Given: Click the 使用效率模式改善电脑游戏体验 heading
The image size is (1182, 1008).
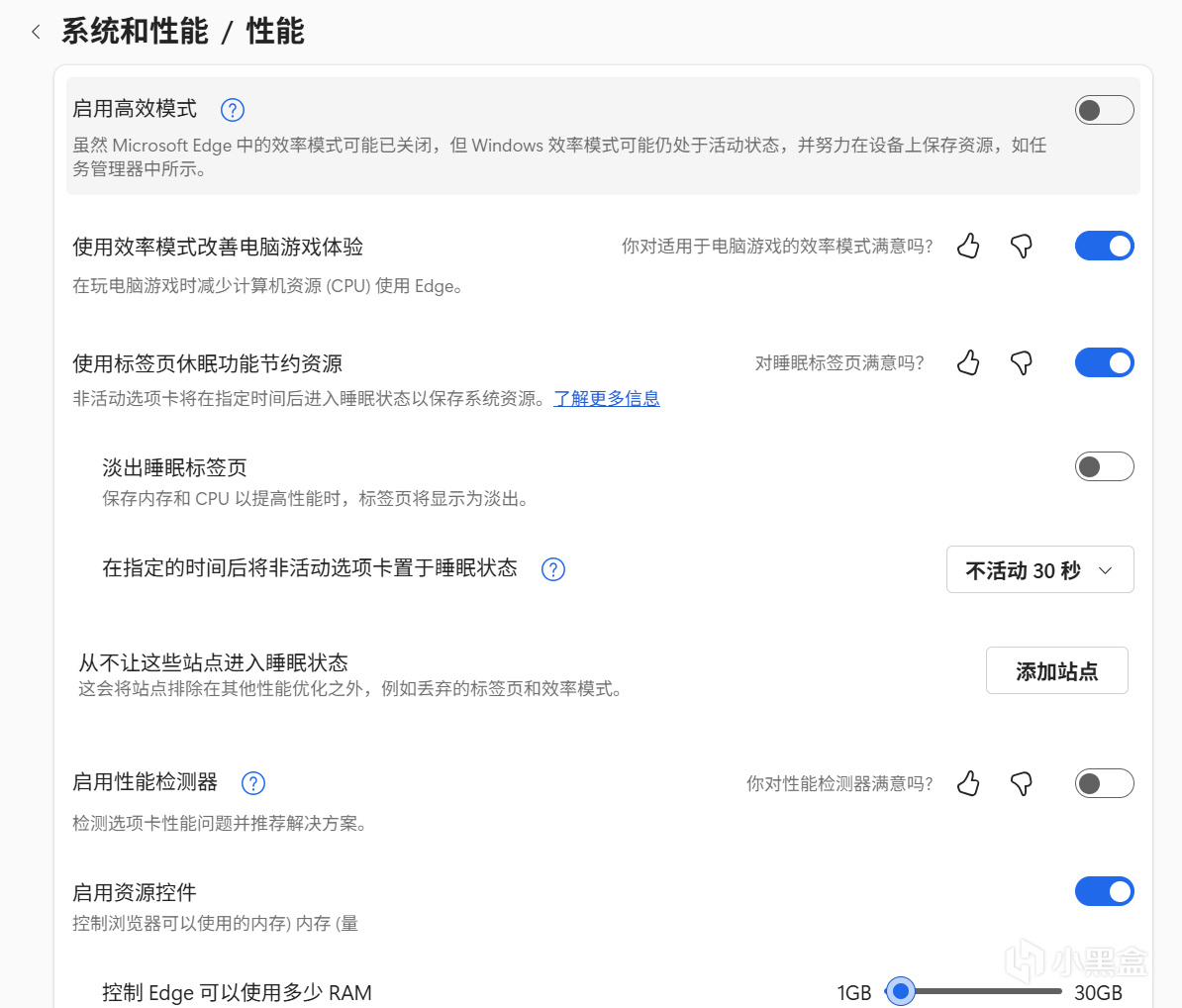Looking at the screenshot, I should pos(218,247).
